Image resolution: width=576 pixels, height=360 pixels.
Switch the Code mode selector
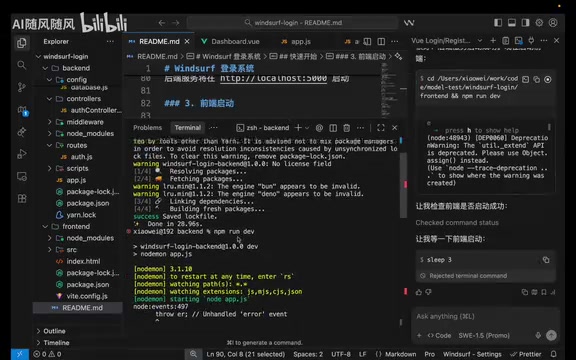pyautogui.click(x=439, y=335)
